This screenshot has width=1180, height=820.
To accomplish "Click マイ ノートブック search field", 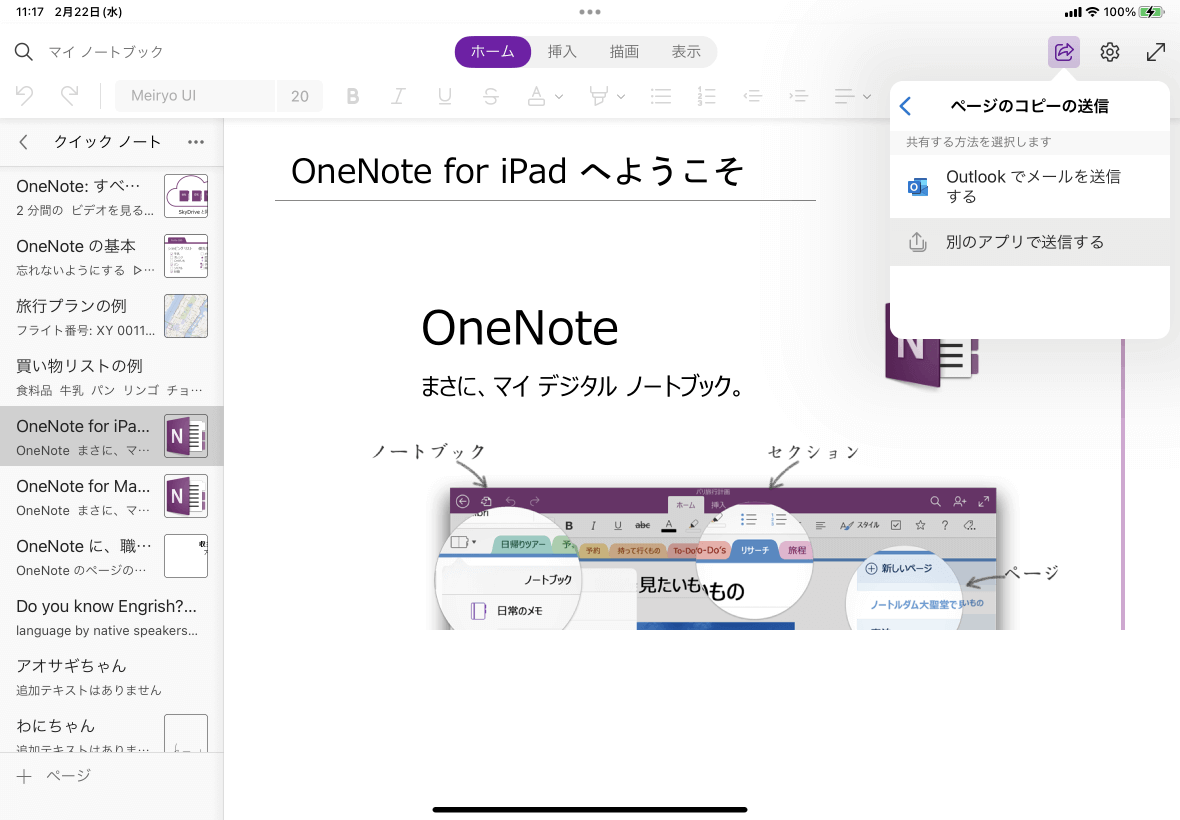I will pos(106,52).
